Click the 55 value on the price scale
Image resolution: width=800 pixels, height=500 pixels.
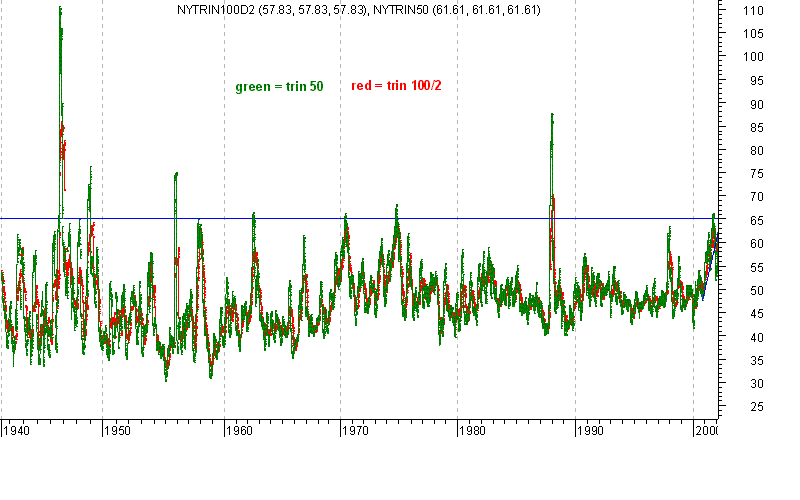click(x=757, y=268)
